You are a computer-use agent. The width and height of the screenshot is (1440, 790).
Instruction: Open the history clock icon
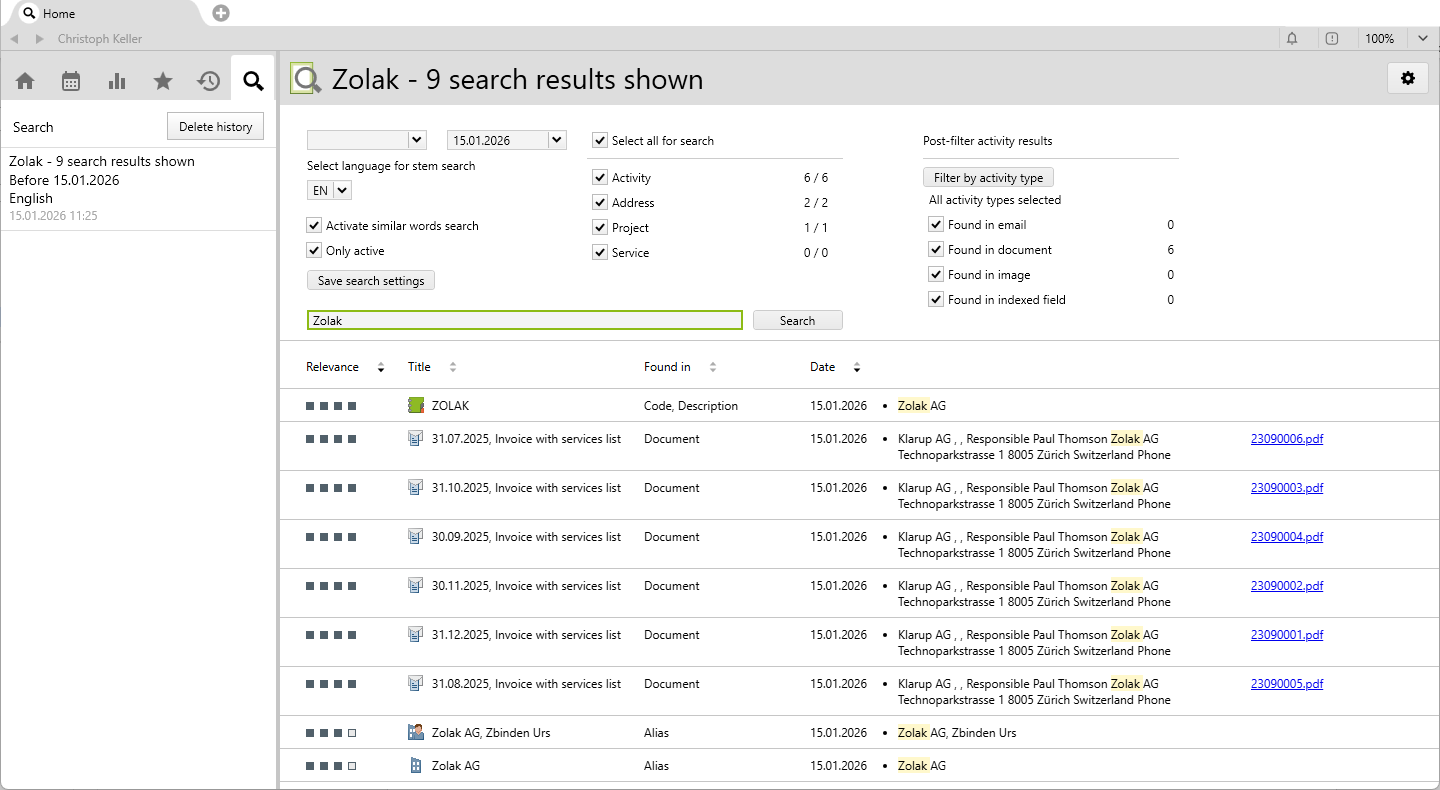[x=208, y=81]
